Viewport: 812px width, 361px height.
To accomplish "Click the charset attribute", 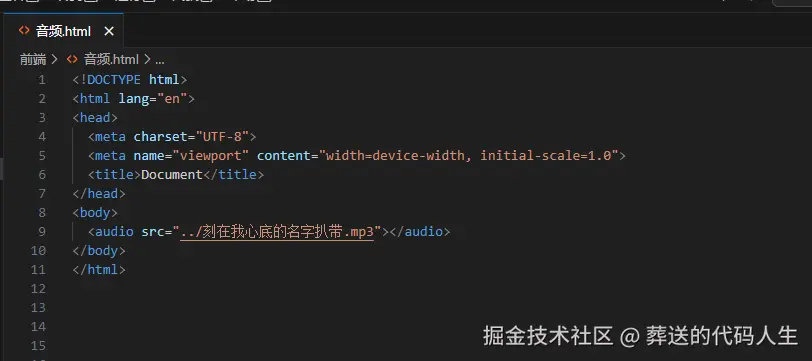I will click(x=160, y=137).
